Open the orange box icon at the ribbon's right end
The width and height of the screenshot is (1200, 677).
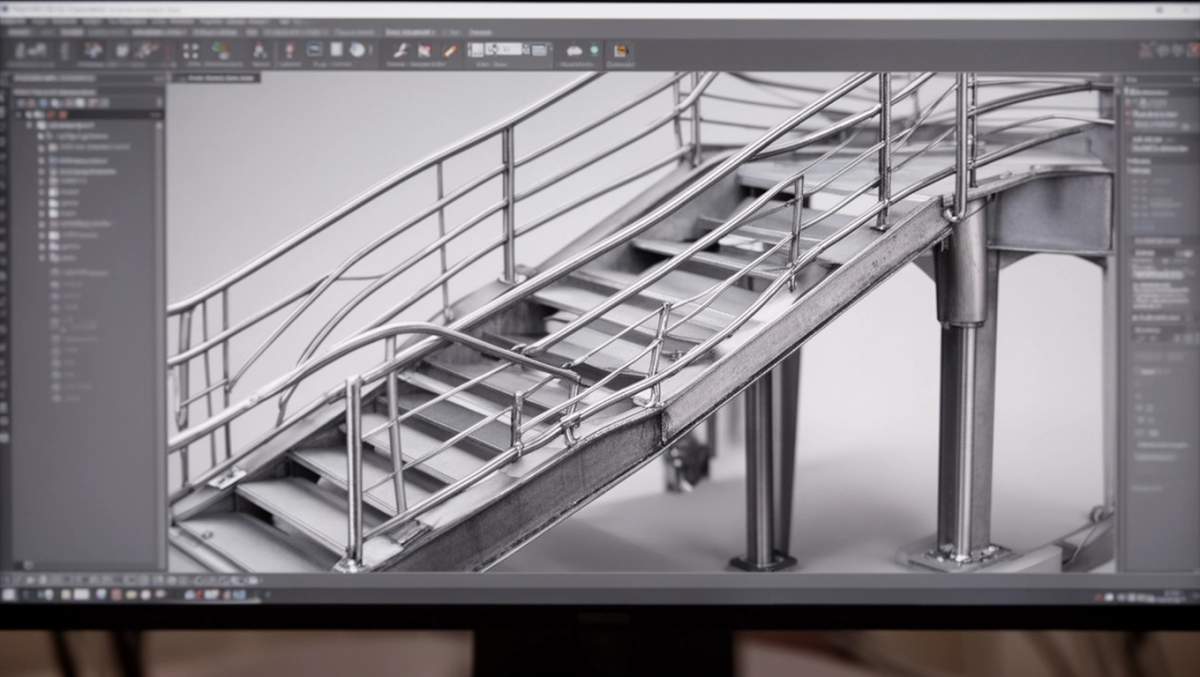tap(621, 50)
